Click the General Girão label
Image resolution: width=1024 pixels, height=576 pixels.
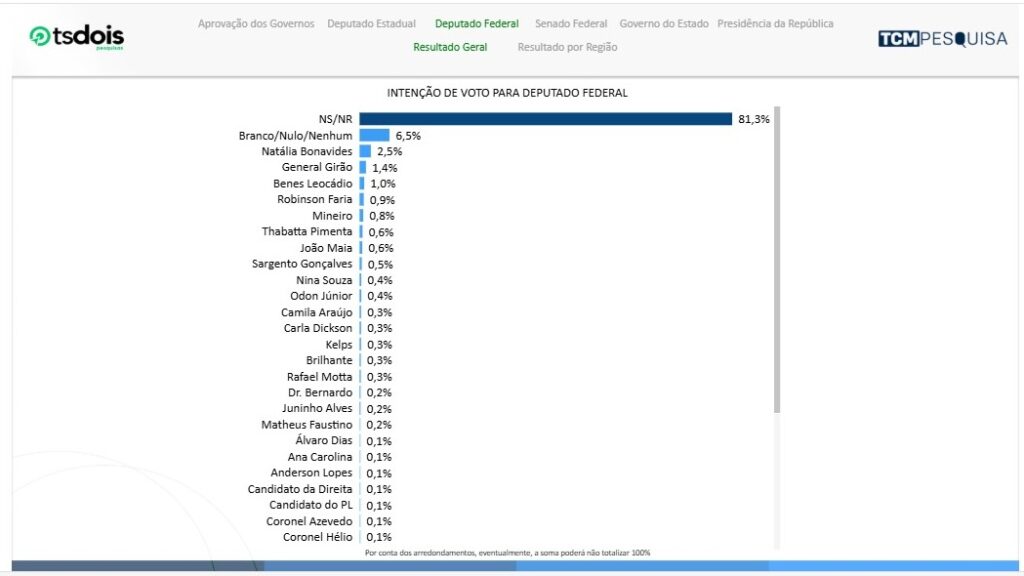tap(317, 167)
